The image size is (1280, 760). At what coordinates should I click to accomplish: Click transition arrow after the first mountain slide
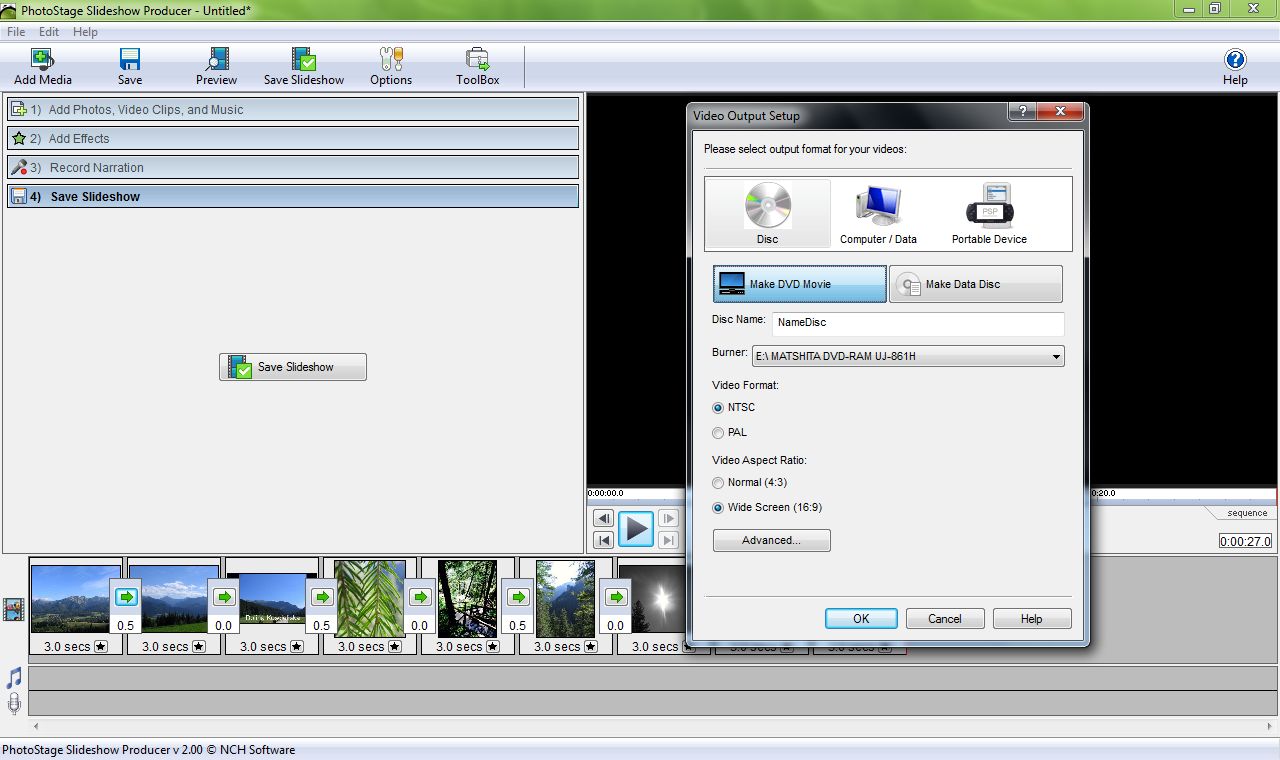[126, 597]
